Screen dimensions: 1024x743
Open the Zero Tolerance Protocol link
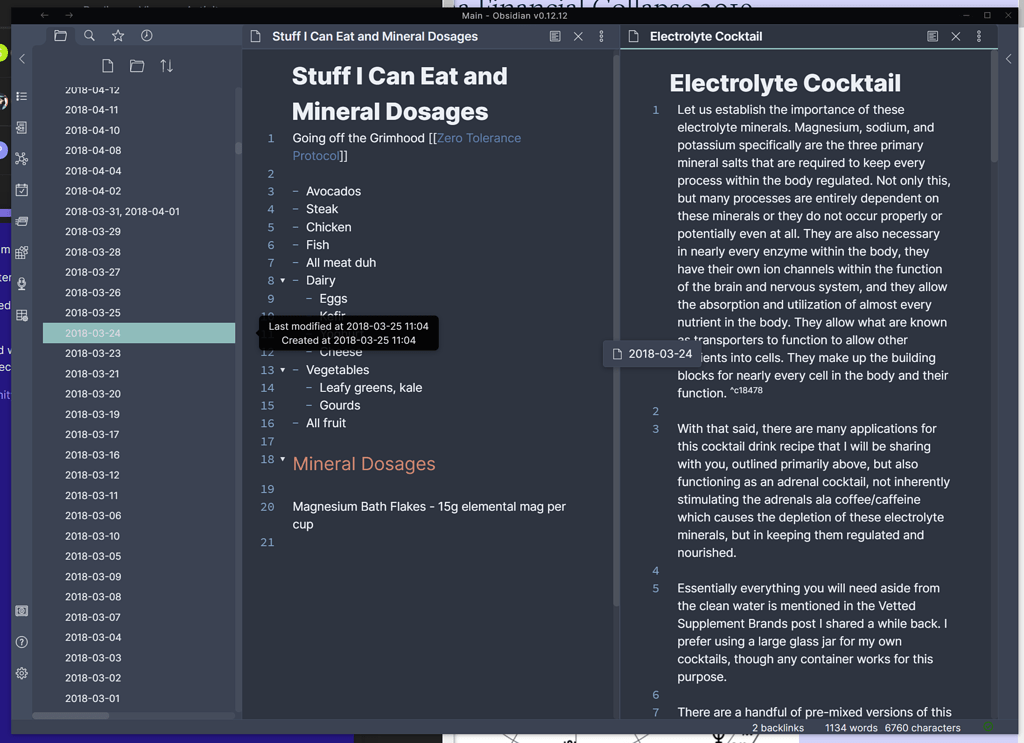(x=478, y=137)
